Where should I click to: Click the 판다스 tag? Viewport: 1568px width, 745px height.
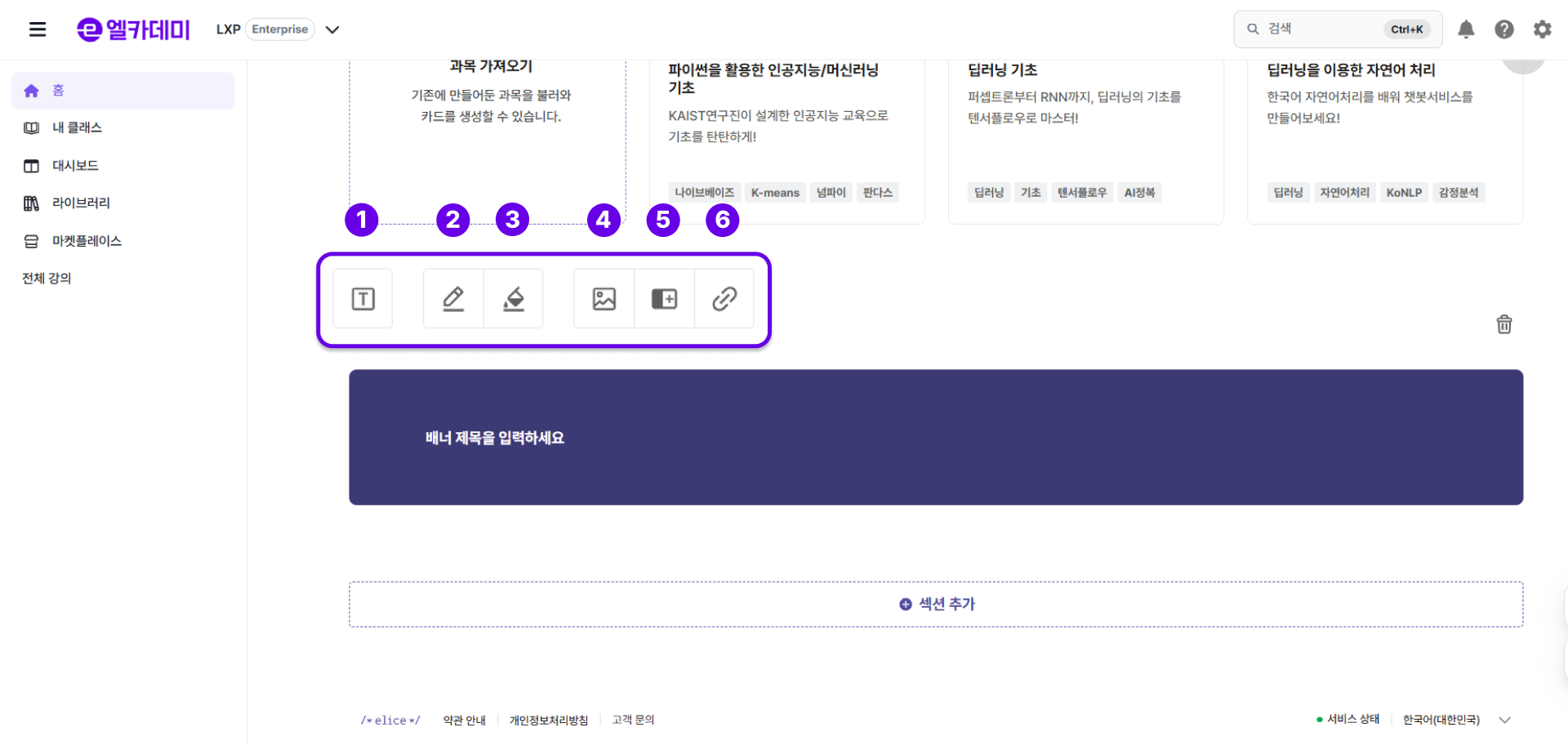[x=878, y=193]
